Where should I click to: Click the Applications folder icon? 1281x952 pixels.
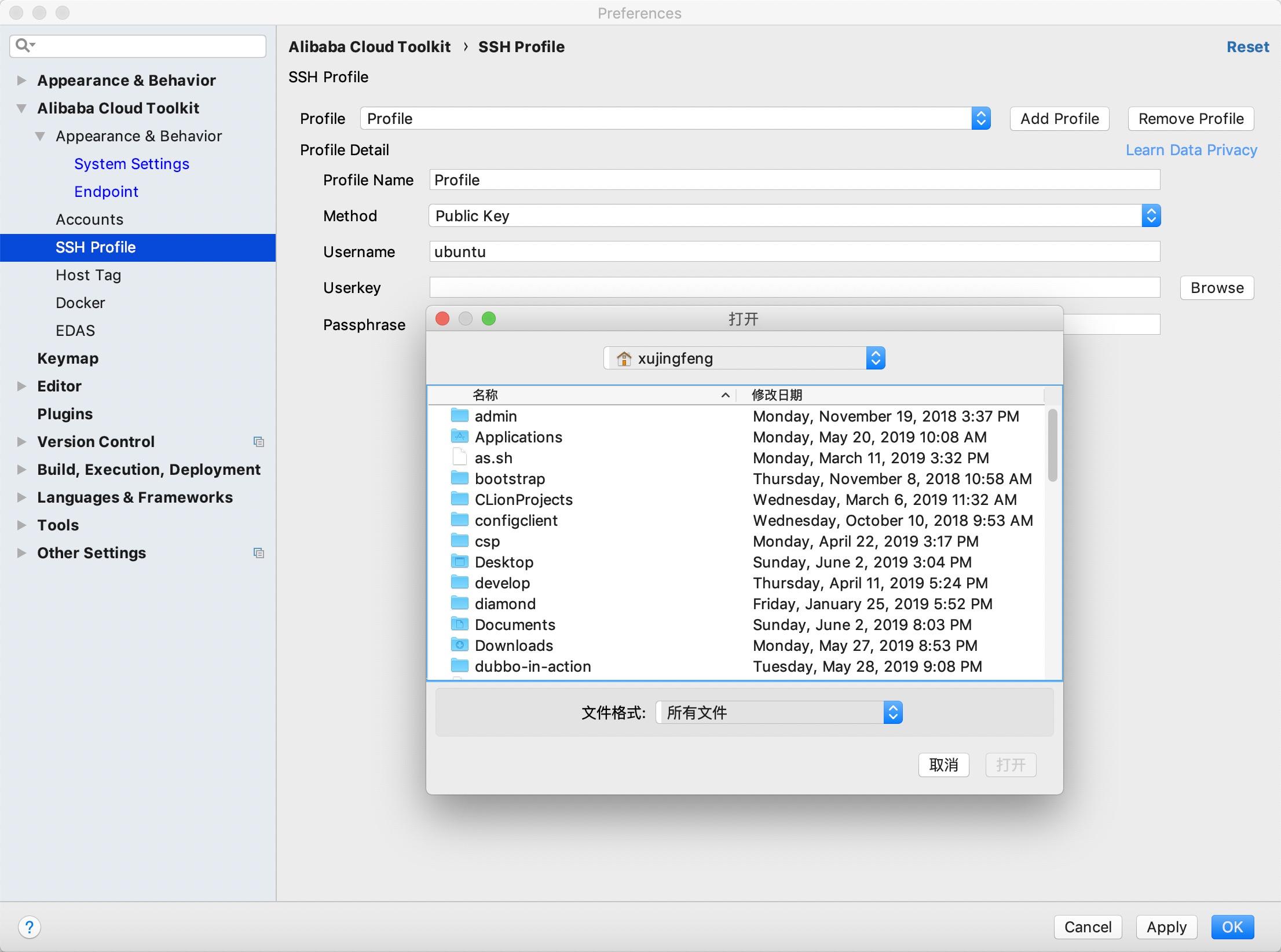point(460,437)
